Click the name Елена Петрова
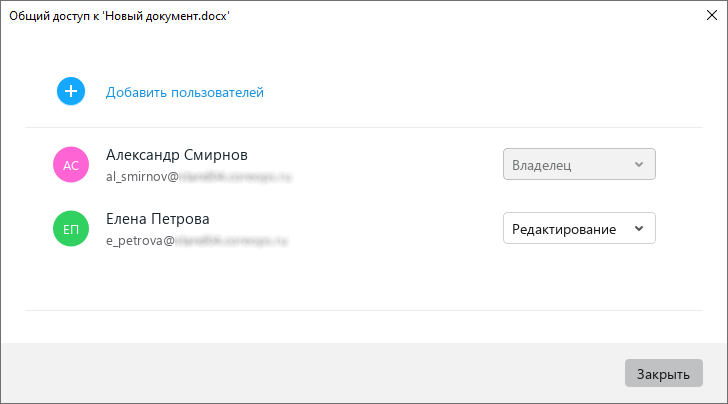 click(158, 219)
